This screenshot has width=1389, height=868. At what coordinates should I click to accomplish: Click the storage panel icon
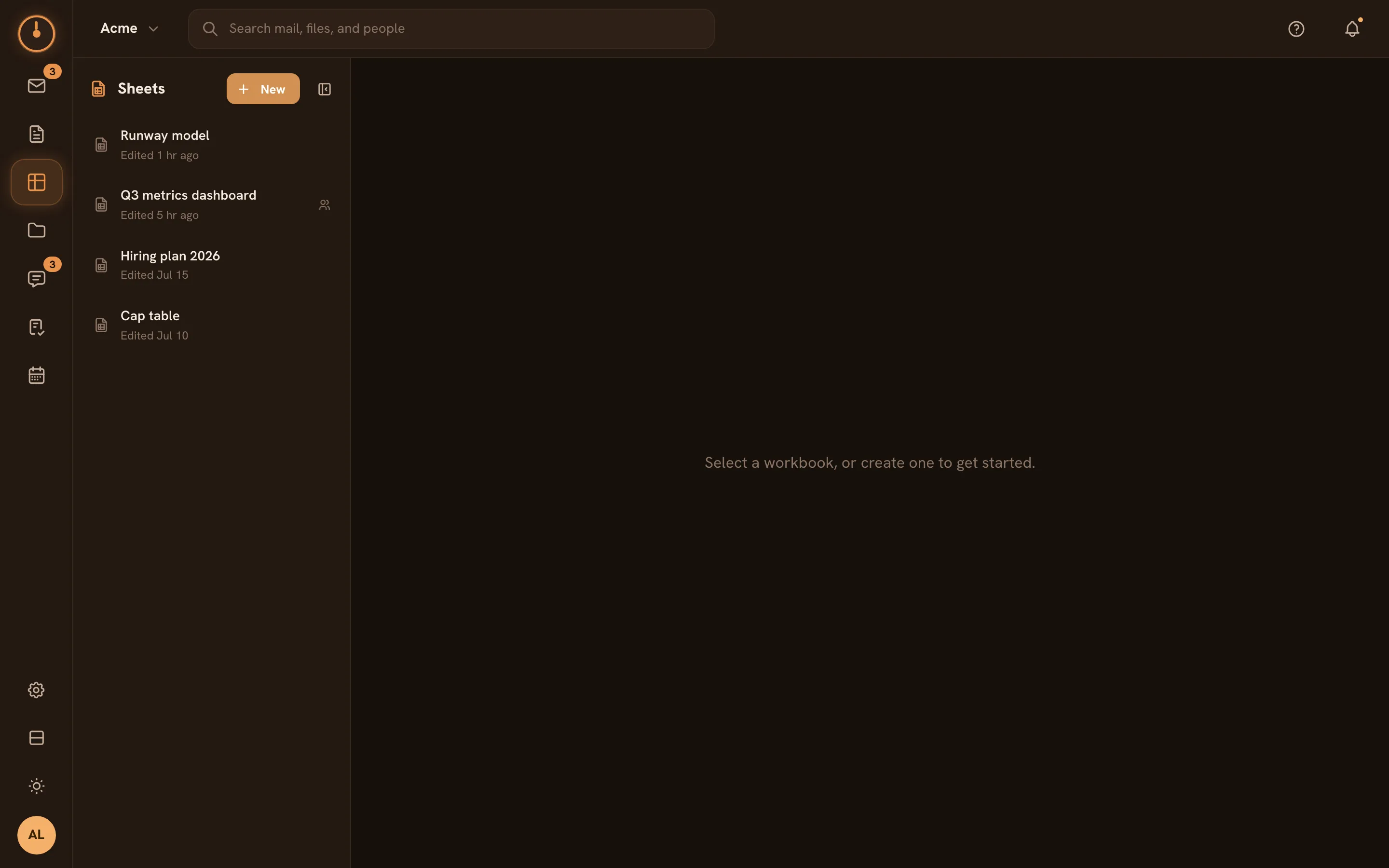pyautogui.click(x=36, y=738)
